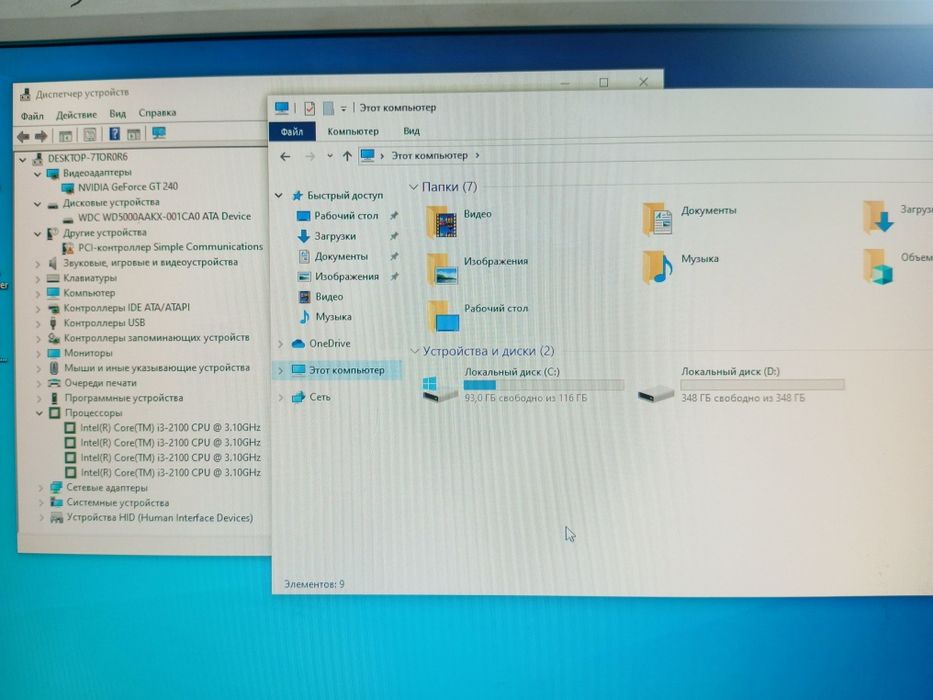This screenshot has width=933, height=700.
Task: Click the Quick Access Toolbar customize arrow
Action: (343, 109)
